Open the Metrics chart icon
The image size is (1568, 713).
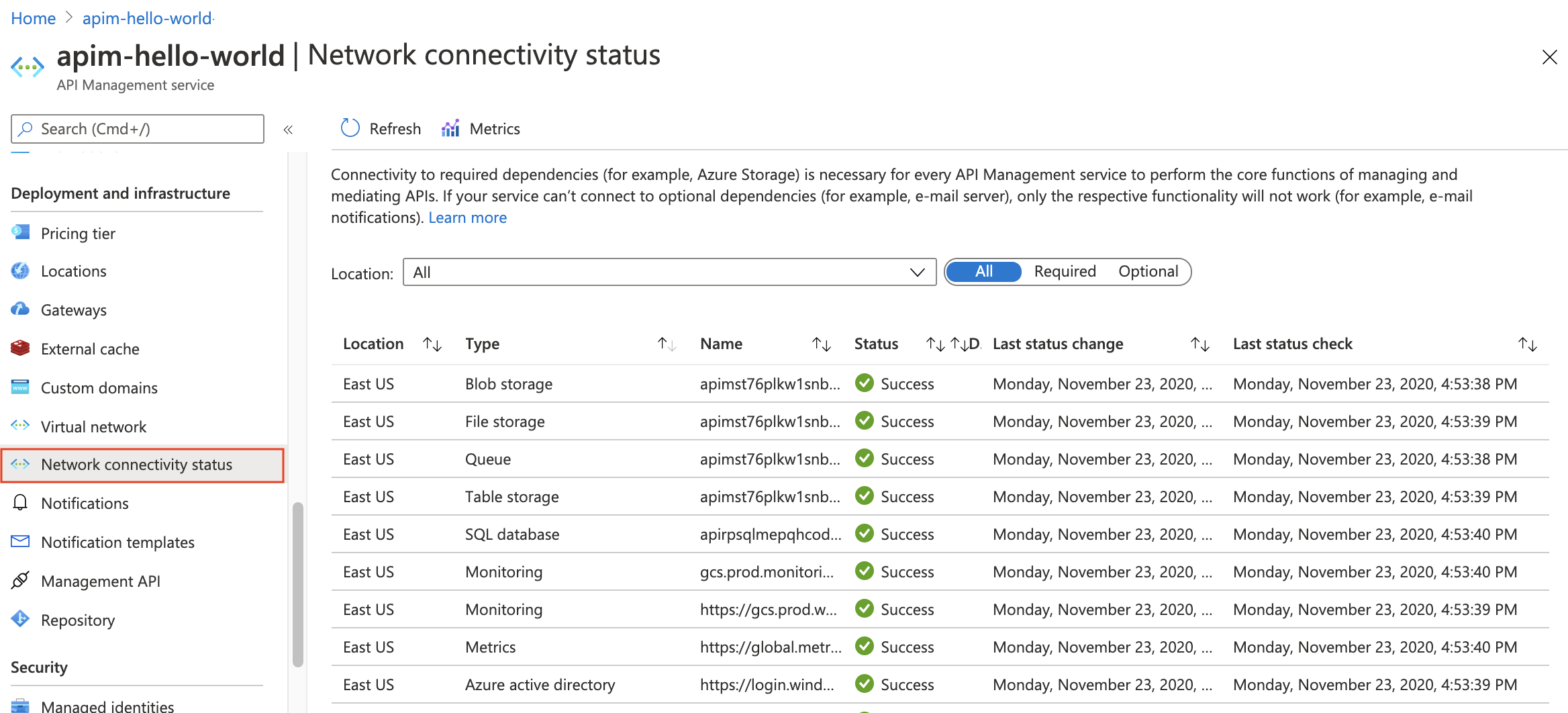tap(450, 128)
